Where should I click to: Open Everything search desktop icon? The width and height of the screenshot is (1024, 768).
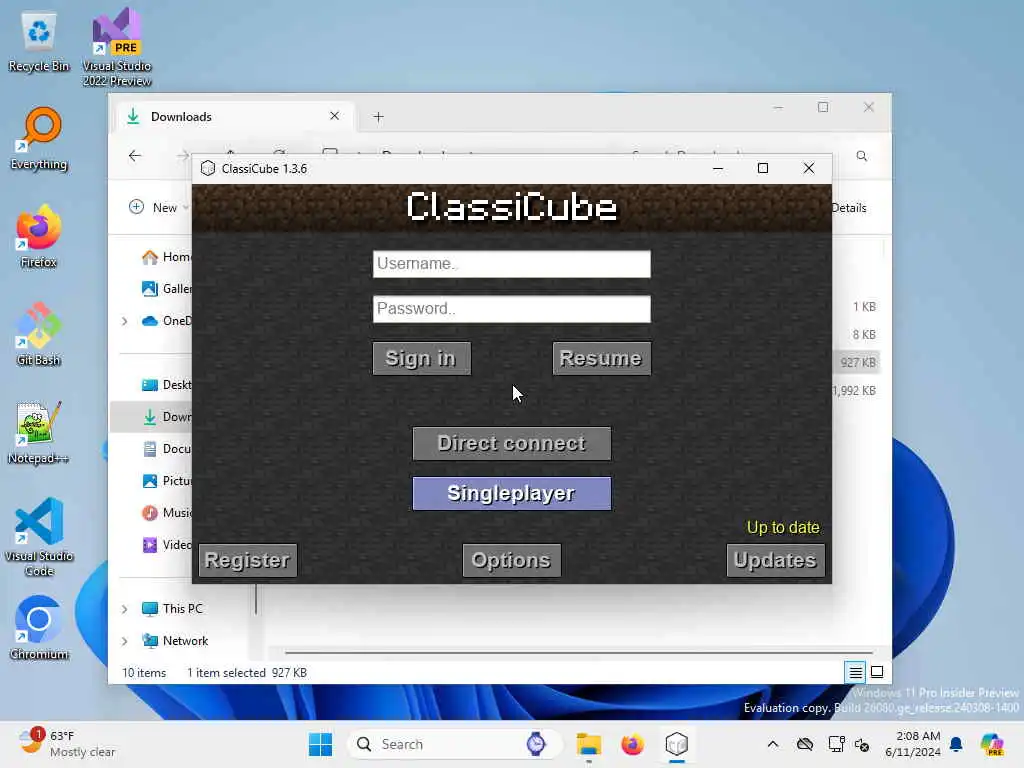39,140
